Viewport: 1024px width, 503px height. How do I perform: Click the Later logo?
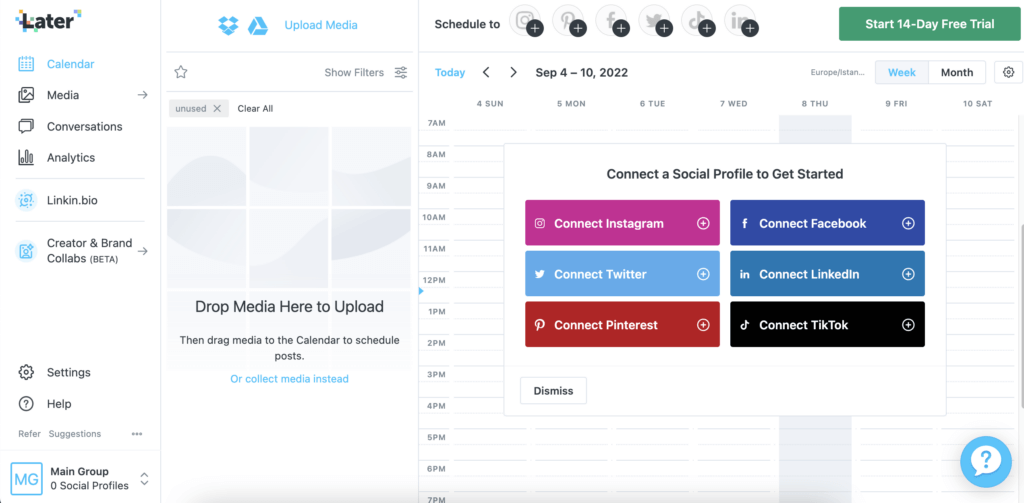click(x=48, y=21)
